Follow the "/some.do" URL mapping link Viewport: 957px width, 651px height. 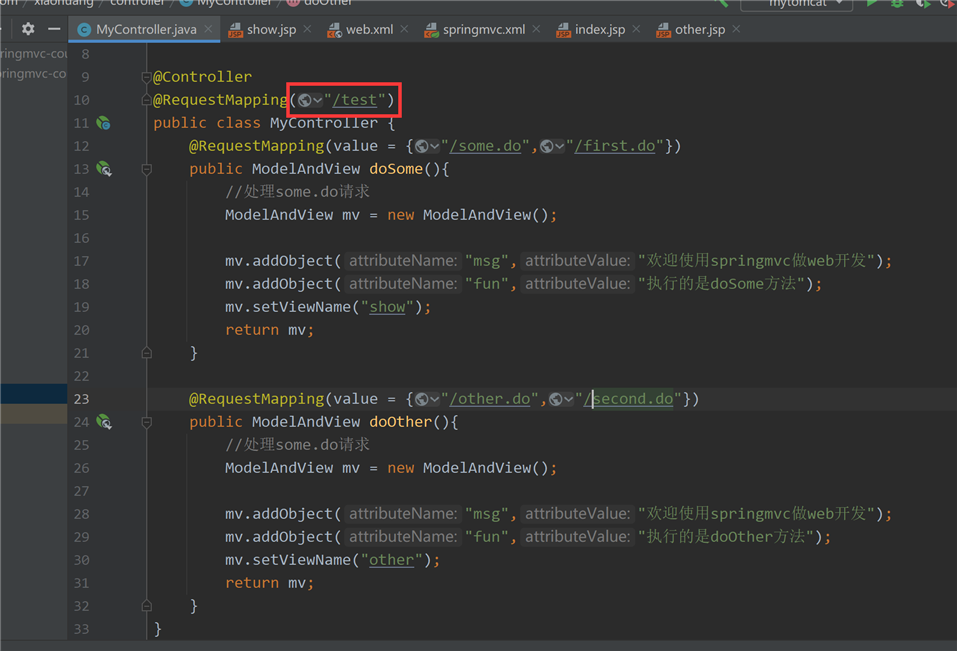(x=485, y=146)
